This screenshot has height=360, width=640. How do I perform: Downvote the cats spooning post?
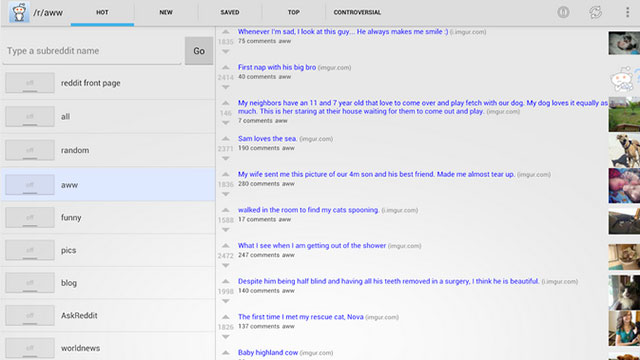[226, 230]
